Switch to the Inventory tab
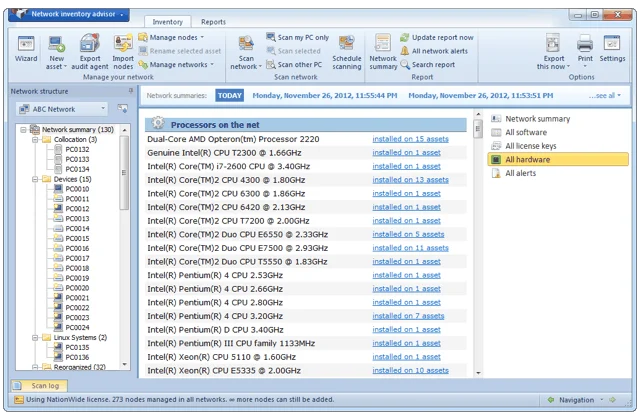Screen dimensions: 640x420 click(167, 22)
